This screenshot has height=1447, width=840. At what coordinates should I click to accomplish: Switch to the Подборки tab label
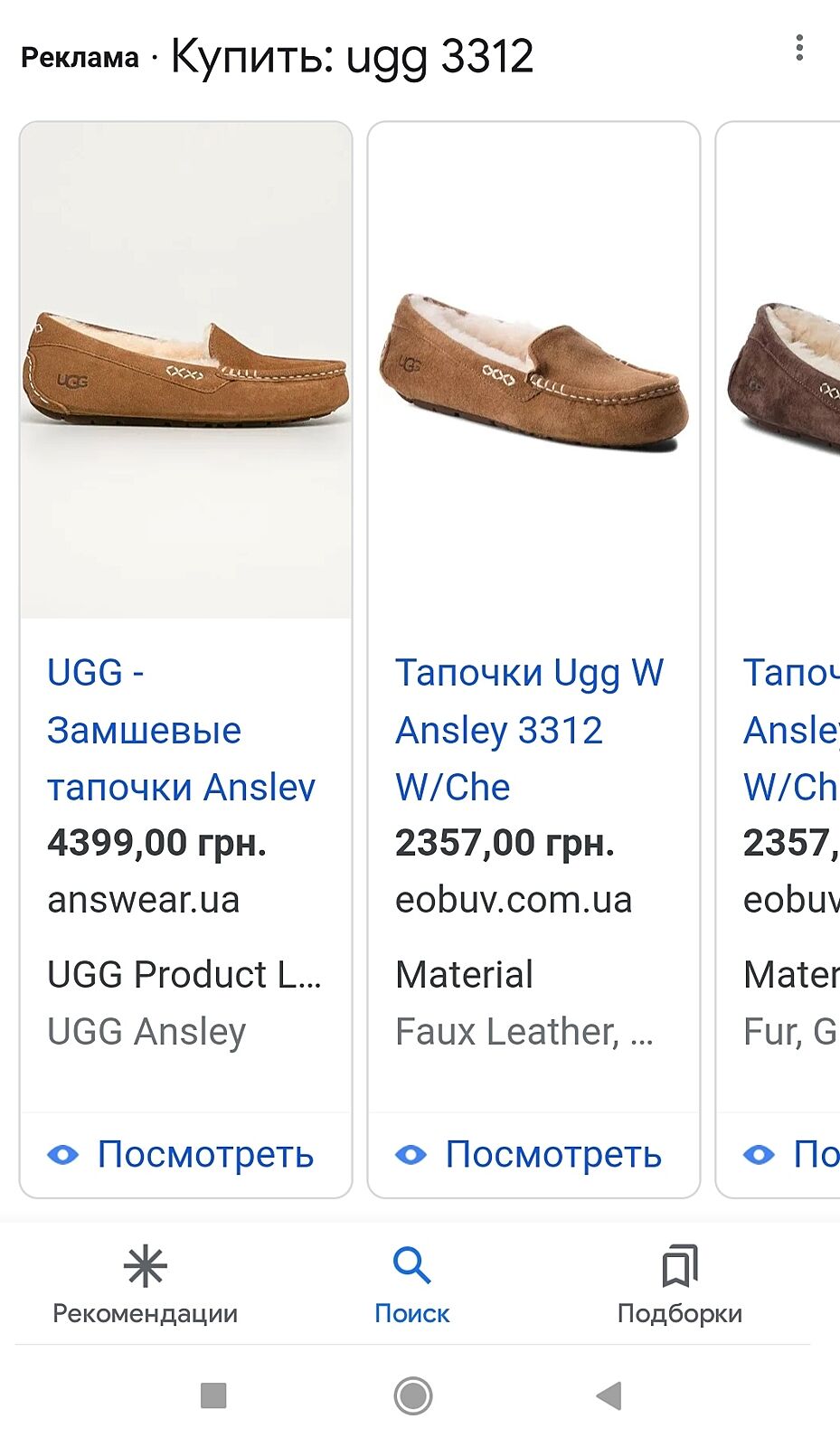[x=679, y=1313]
